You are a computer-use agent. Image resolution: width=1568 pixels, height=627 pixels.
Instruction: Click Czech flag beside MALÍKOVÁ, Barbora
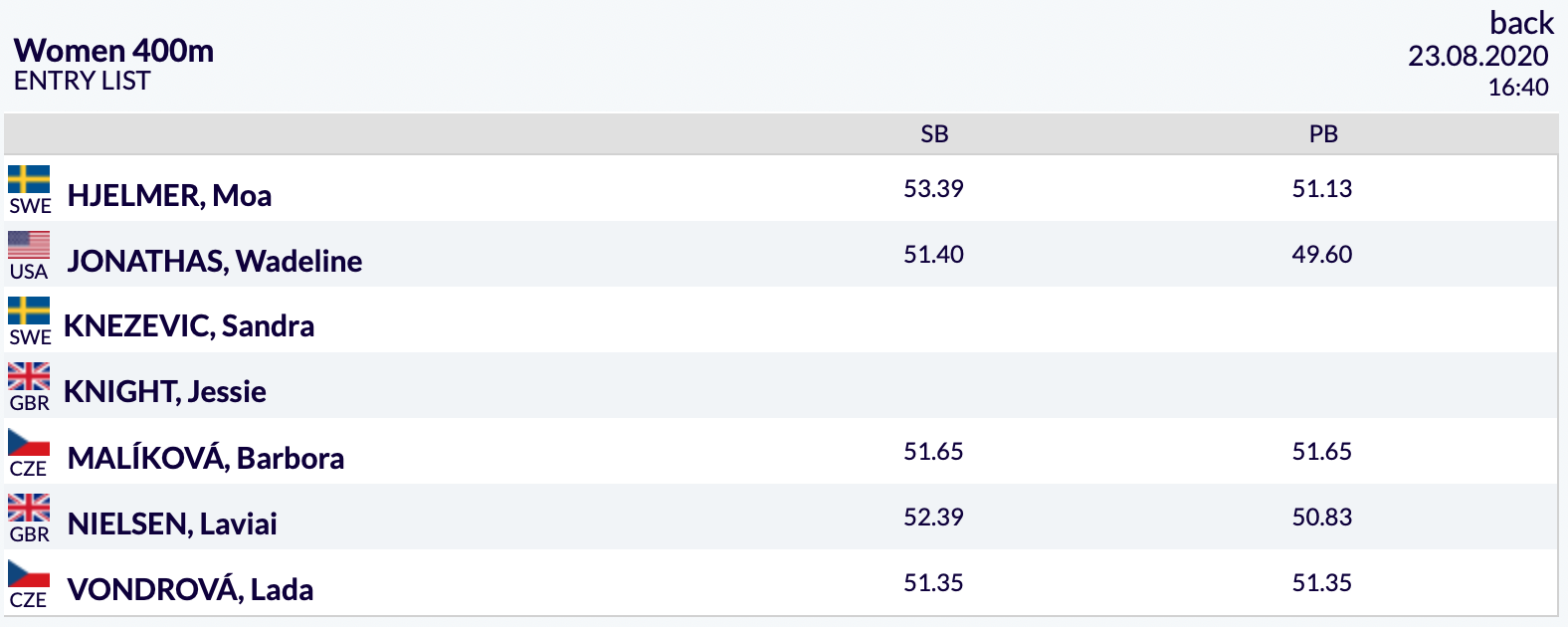click(x=29, y=442)
